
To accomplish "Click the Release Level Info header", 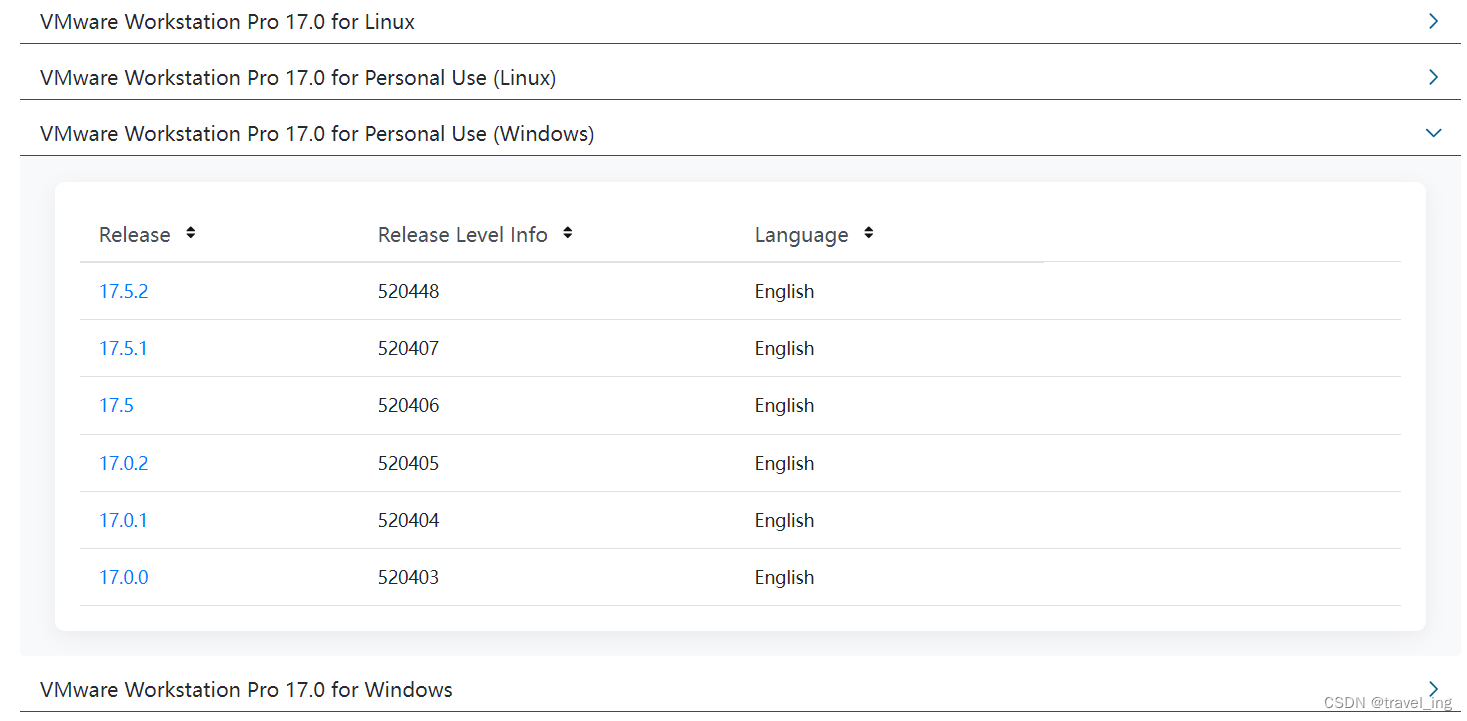I will click(x=463, y=235).
